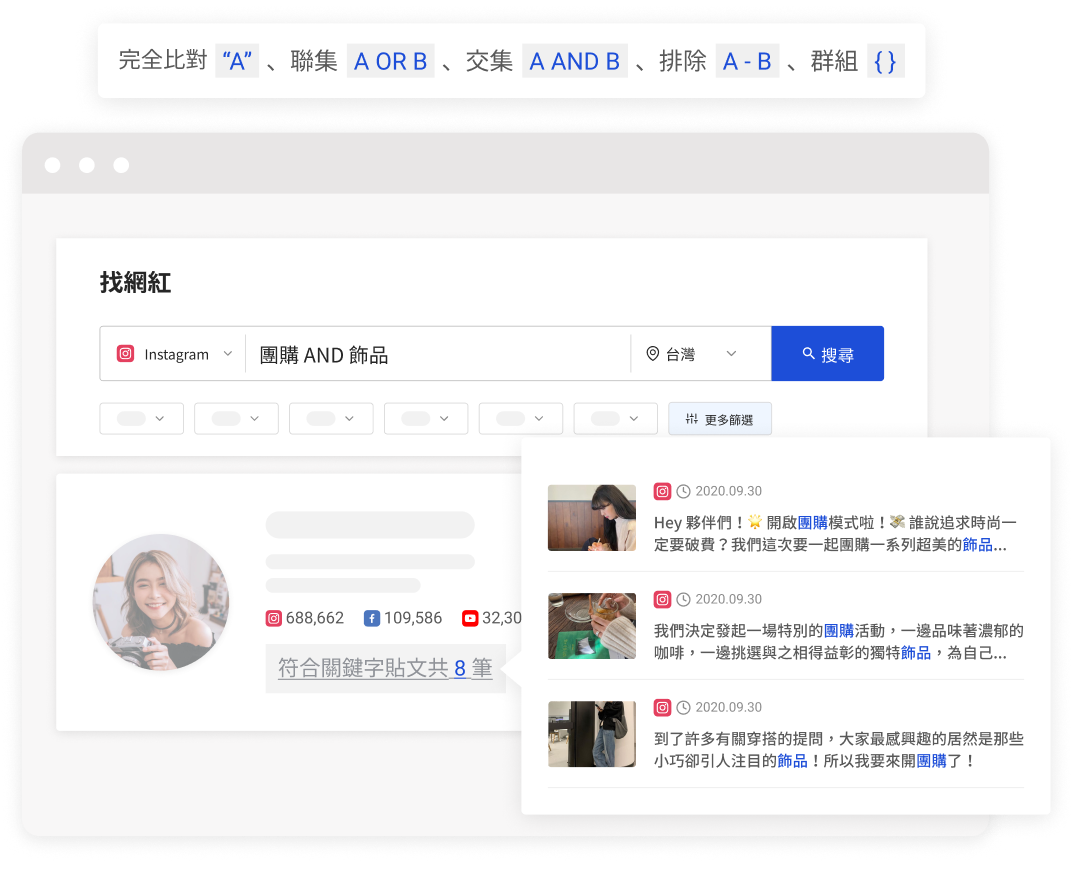Click the Instagram icon next to 688,662
Image resolution: width=1075 pixels, height=890 pixels.
tap(274, 618)
